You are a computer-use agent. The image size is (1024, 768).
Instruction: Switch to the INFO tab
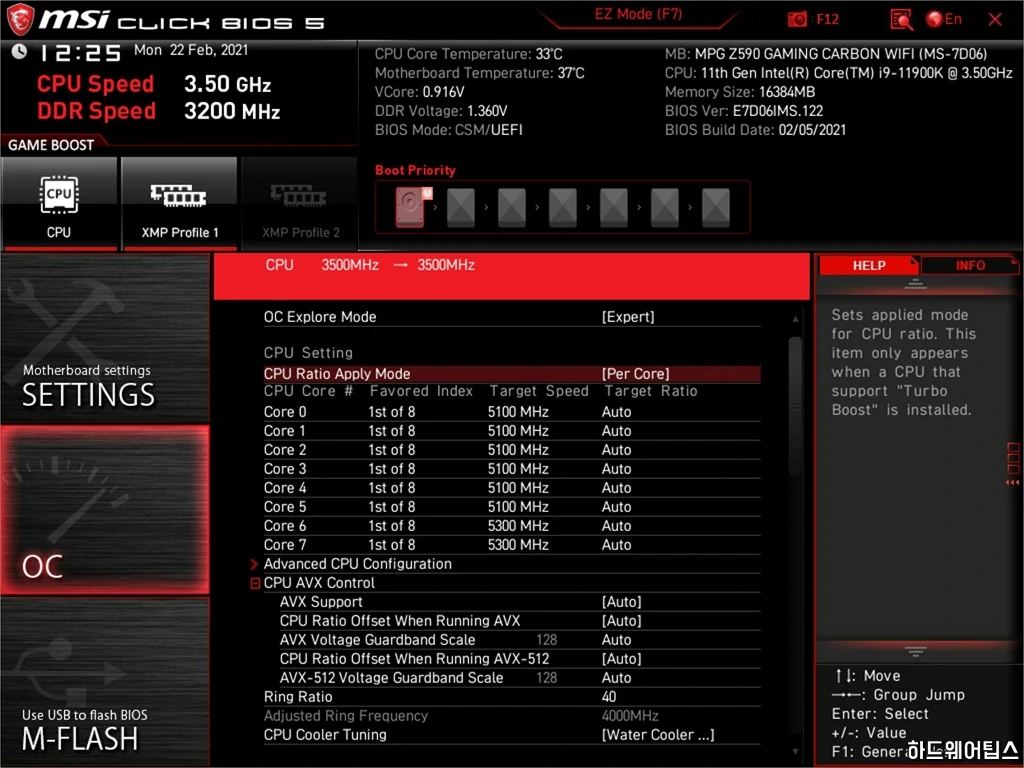click(x=970, y=266)
